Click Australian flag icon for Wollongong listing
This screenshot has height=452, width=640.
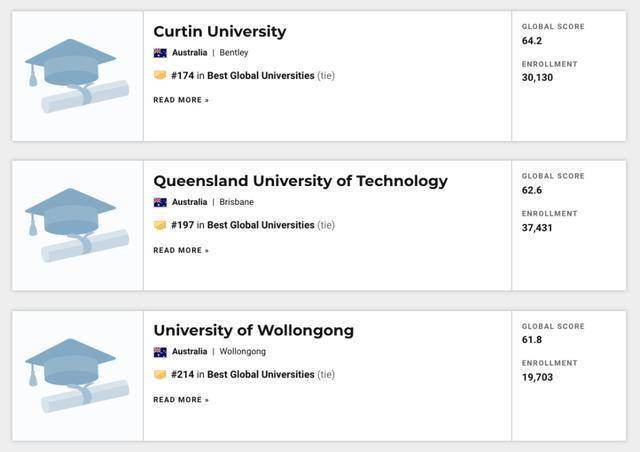click(160, 352)
